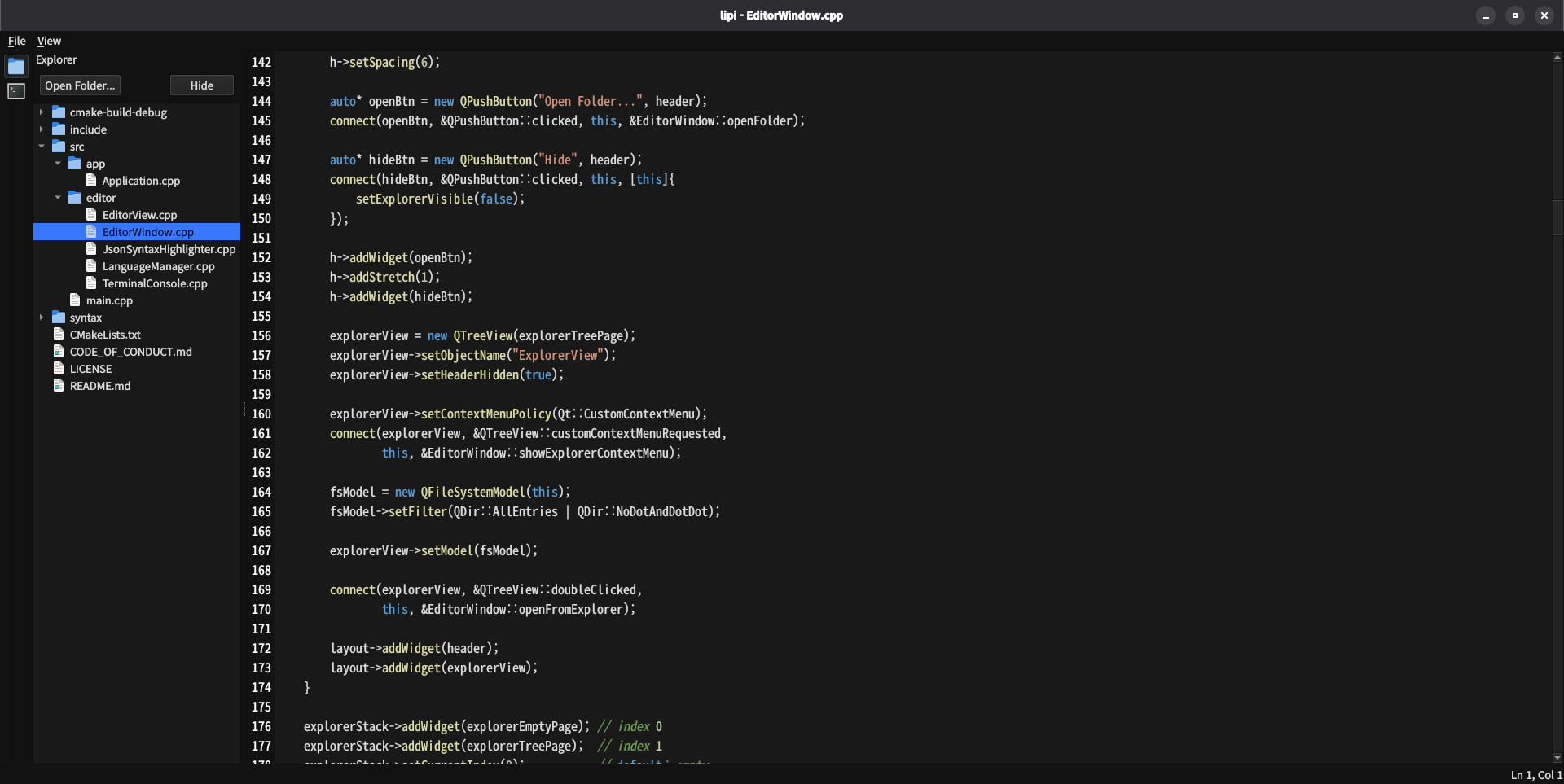
Task: Click the Ln 1, Col 1 status indicator
Action: coord(1535,775)
